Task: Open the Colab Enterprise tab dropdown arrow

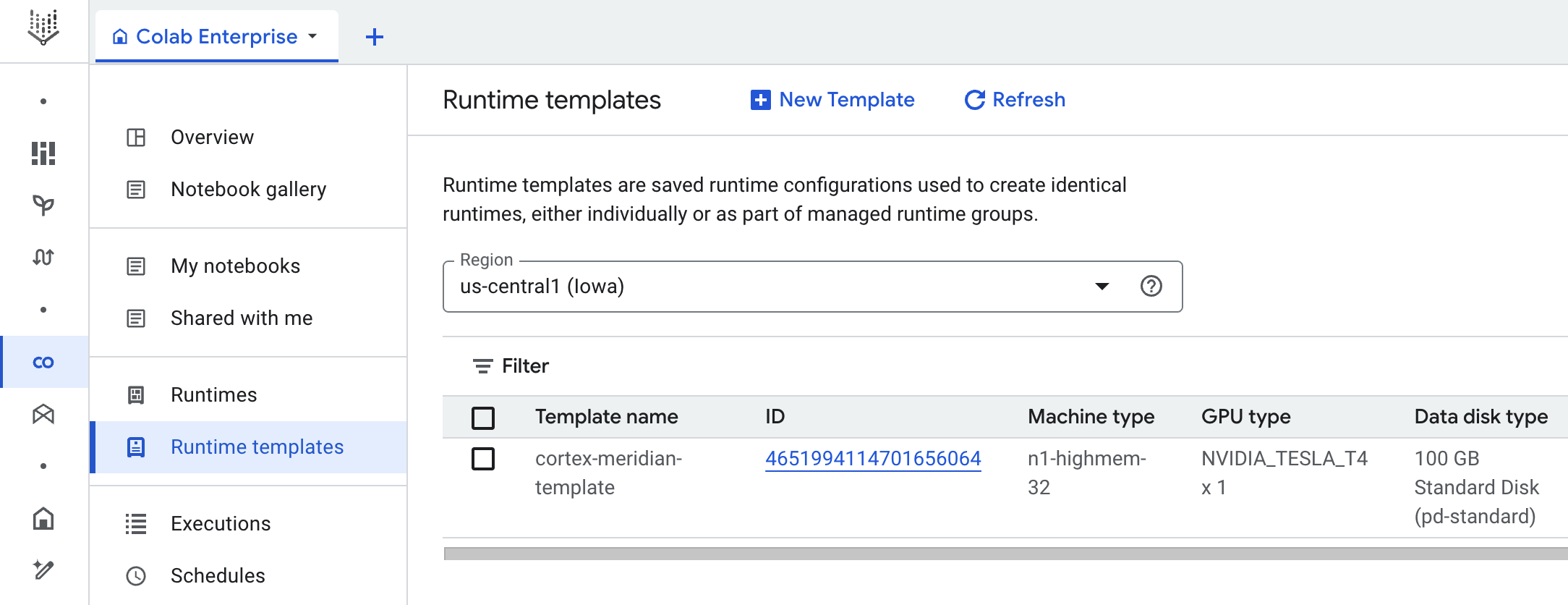Action: point(313,36)
